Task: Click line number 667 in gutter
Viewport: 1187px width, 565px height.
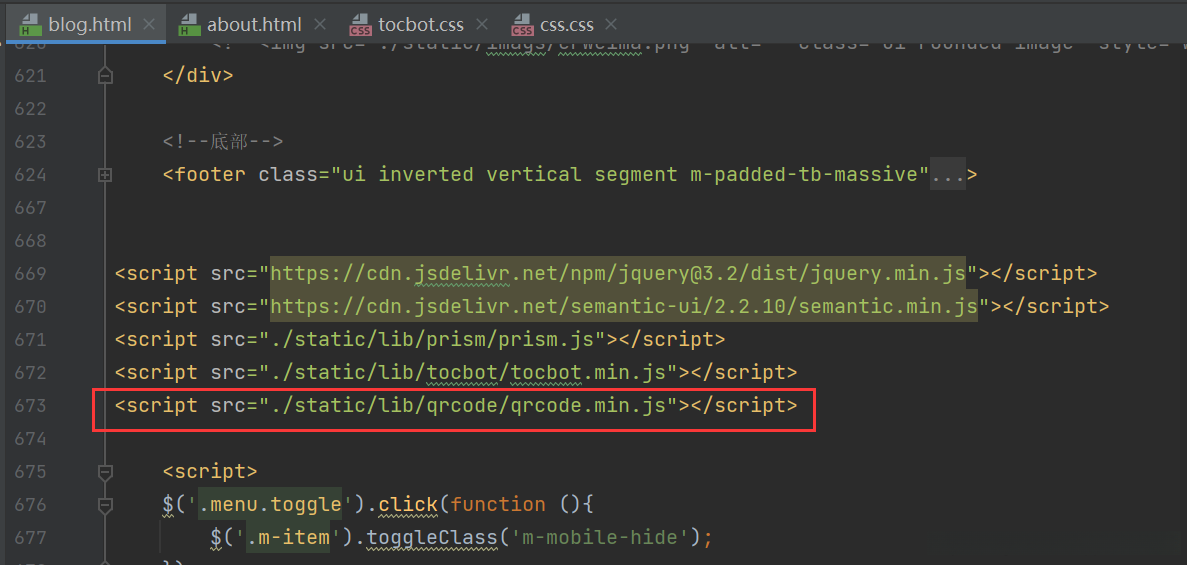Action: coord(30,208)
